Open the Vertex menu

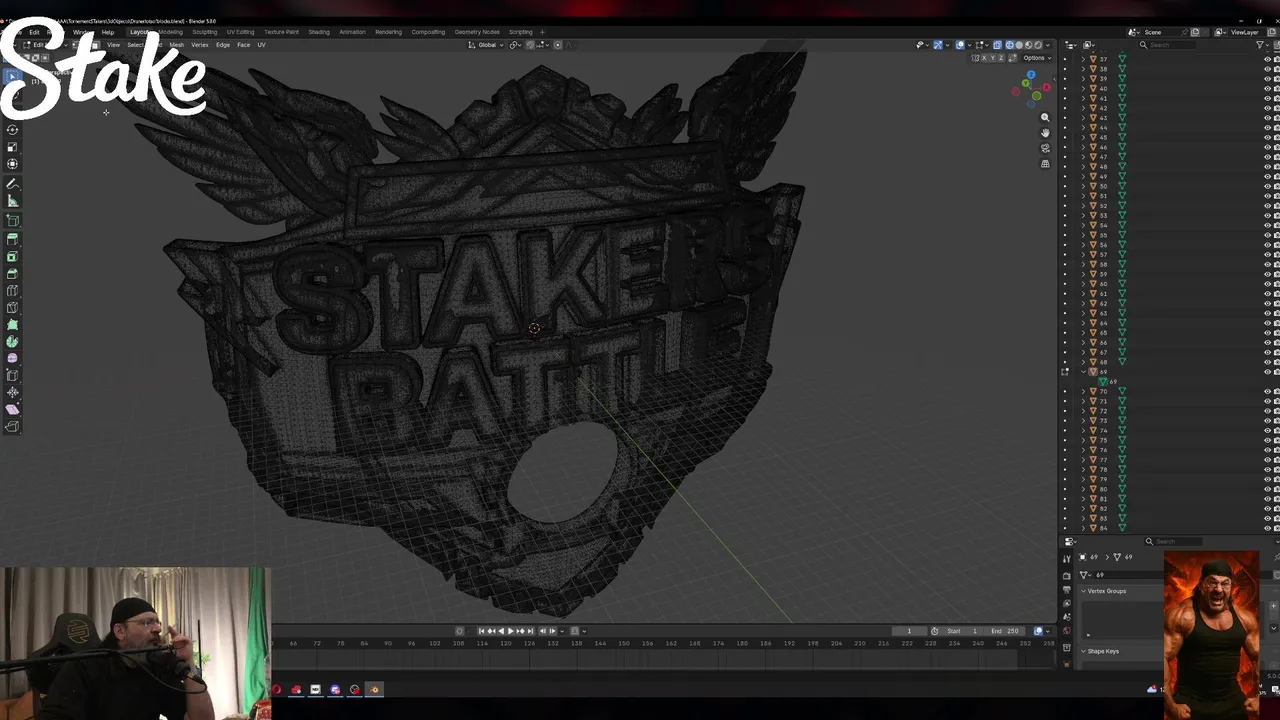[x=200, y=45]
